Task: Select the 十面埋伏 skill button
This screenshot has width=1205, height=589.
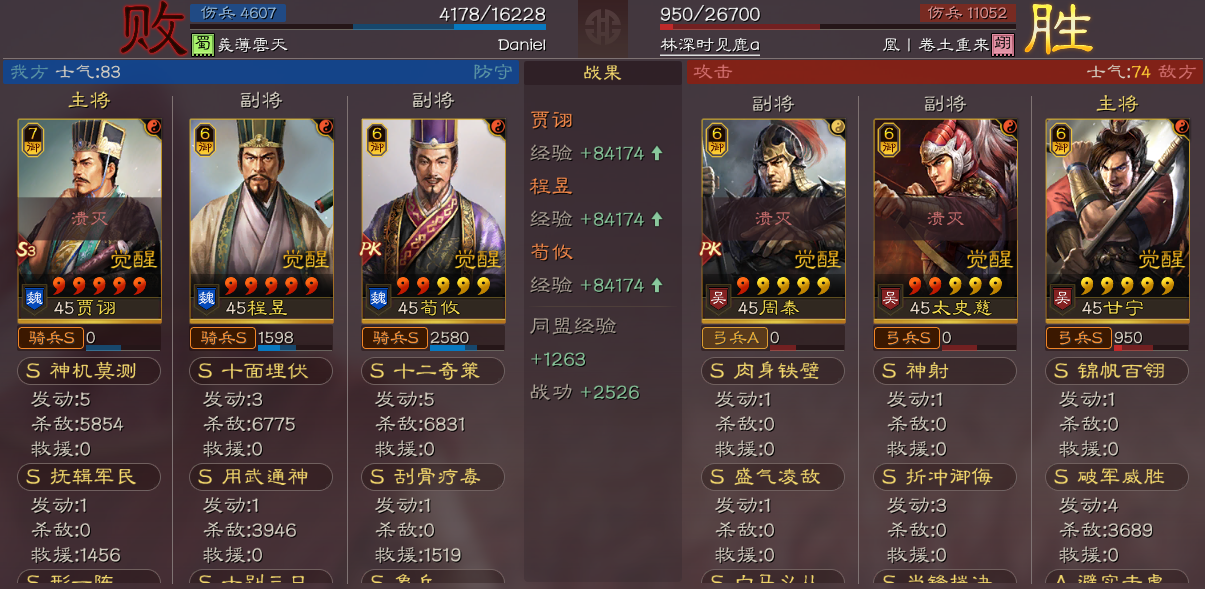Action: [261, 371]
